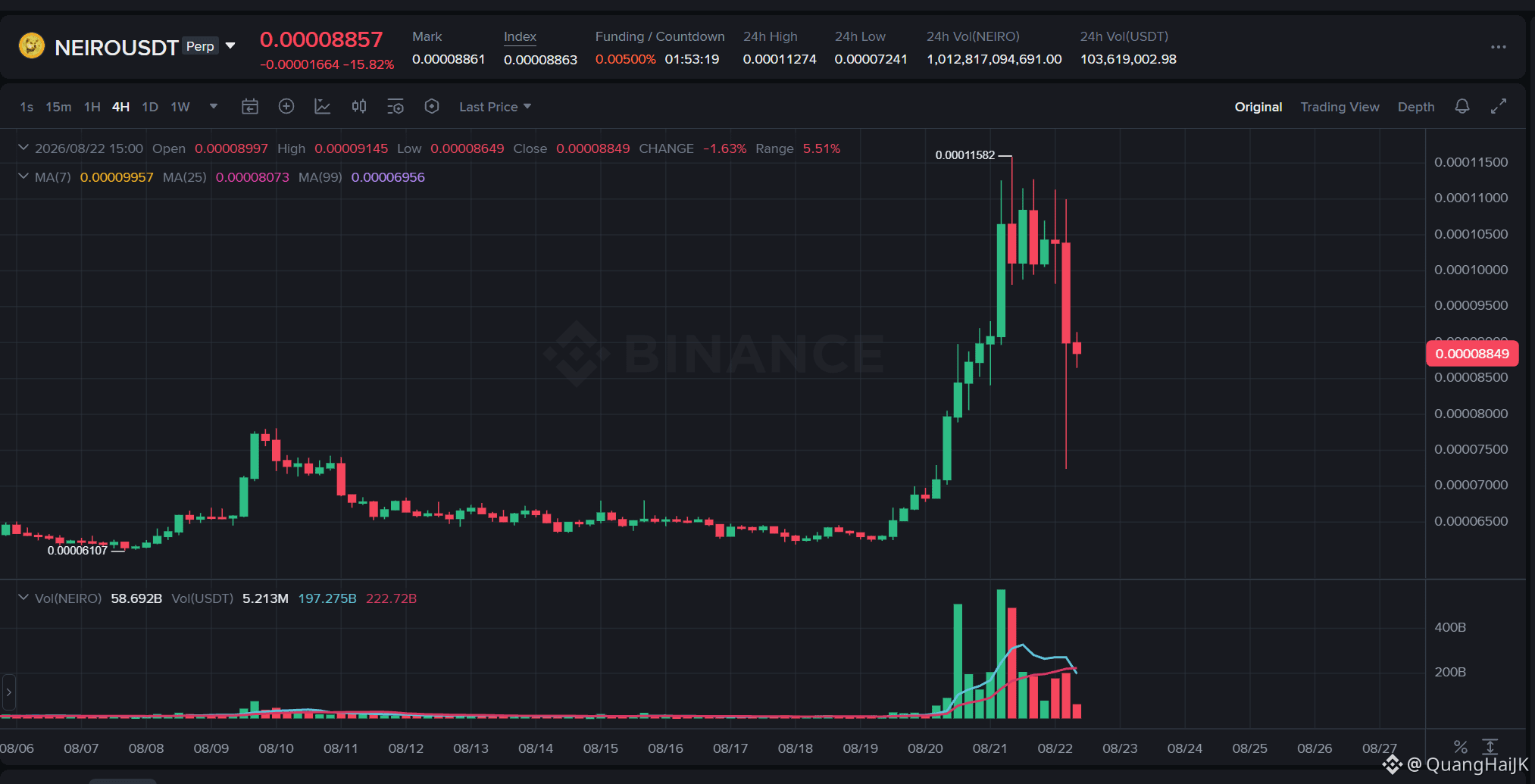Expand the left side panel arrow
This screenshot has width=1535, height=784.
(8, 692)
